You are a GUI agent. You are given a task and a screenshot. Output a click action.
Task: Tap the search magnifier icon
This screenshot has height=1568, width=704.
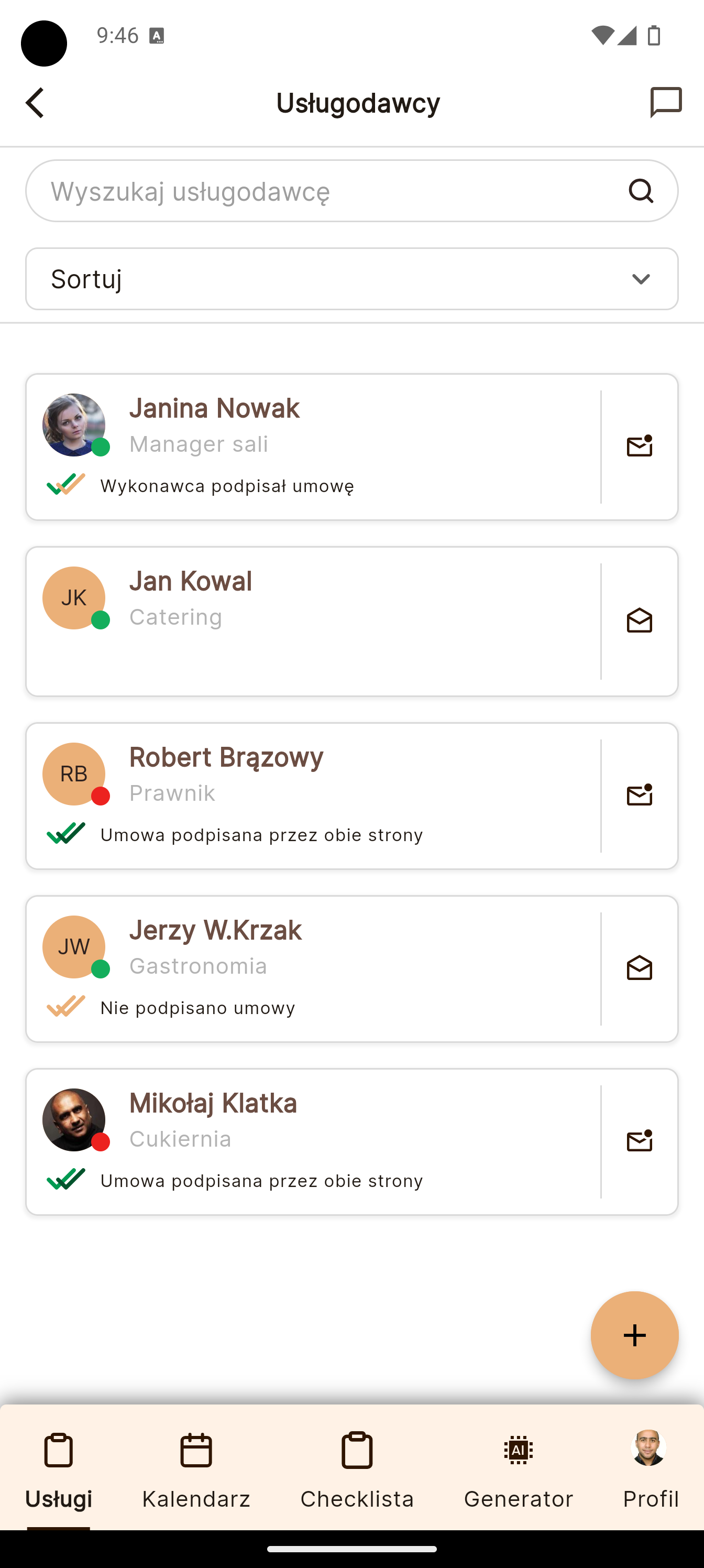click(641, 191)
